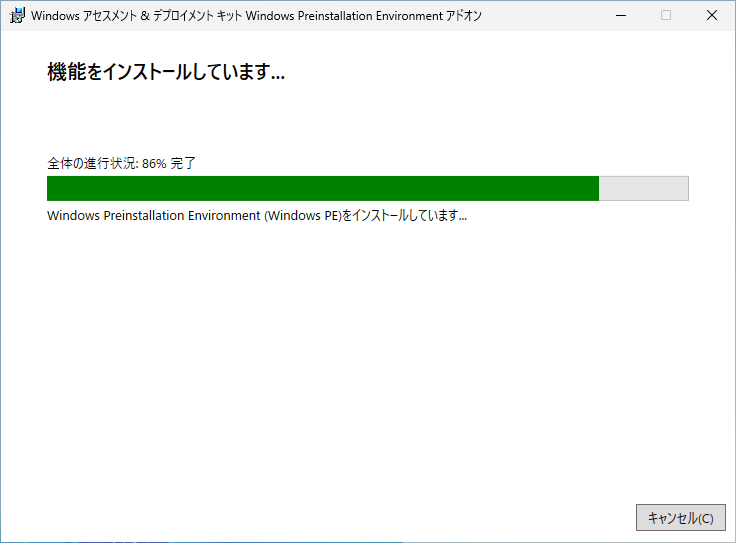The width and height of the screenshot is (736, 543).
Task: Click the 全体の進行状況: 86% 完了 text
Action: (x=121, y=163)
